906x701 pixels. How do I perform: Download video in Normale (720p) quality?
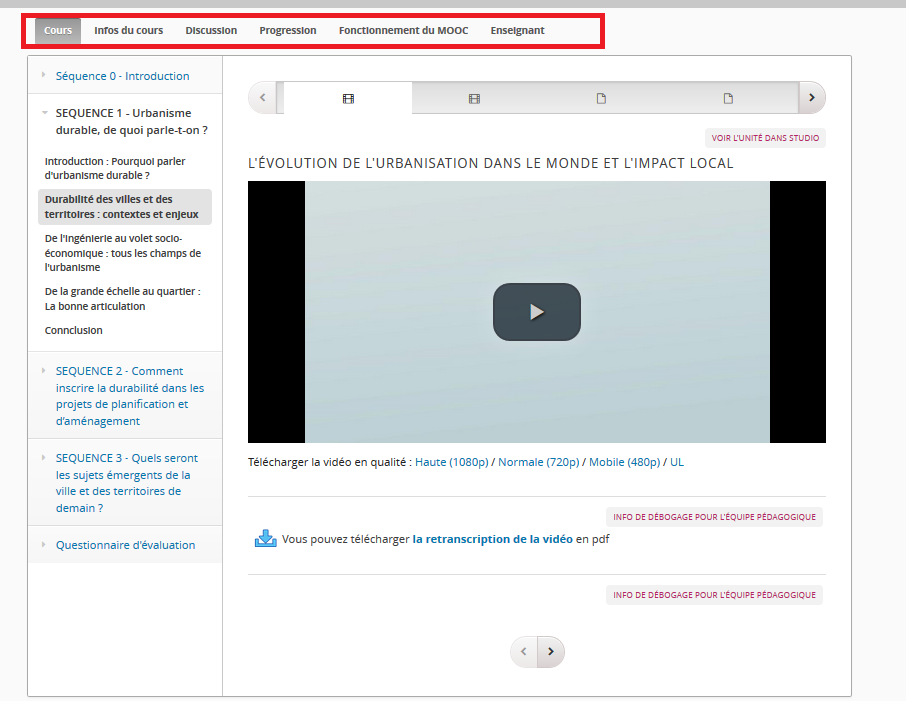tap(539, 462)
